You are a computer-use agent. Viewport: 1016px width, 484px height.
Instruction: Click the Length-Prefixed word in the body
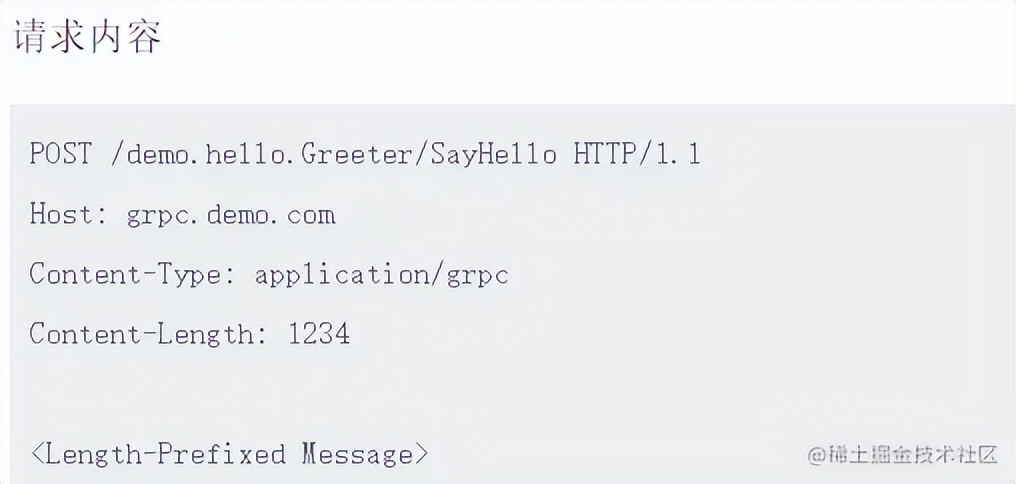point(166,454)
